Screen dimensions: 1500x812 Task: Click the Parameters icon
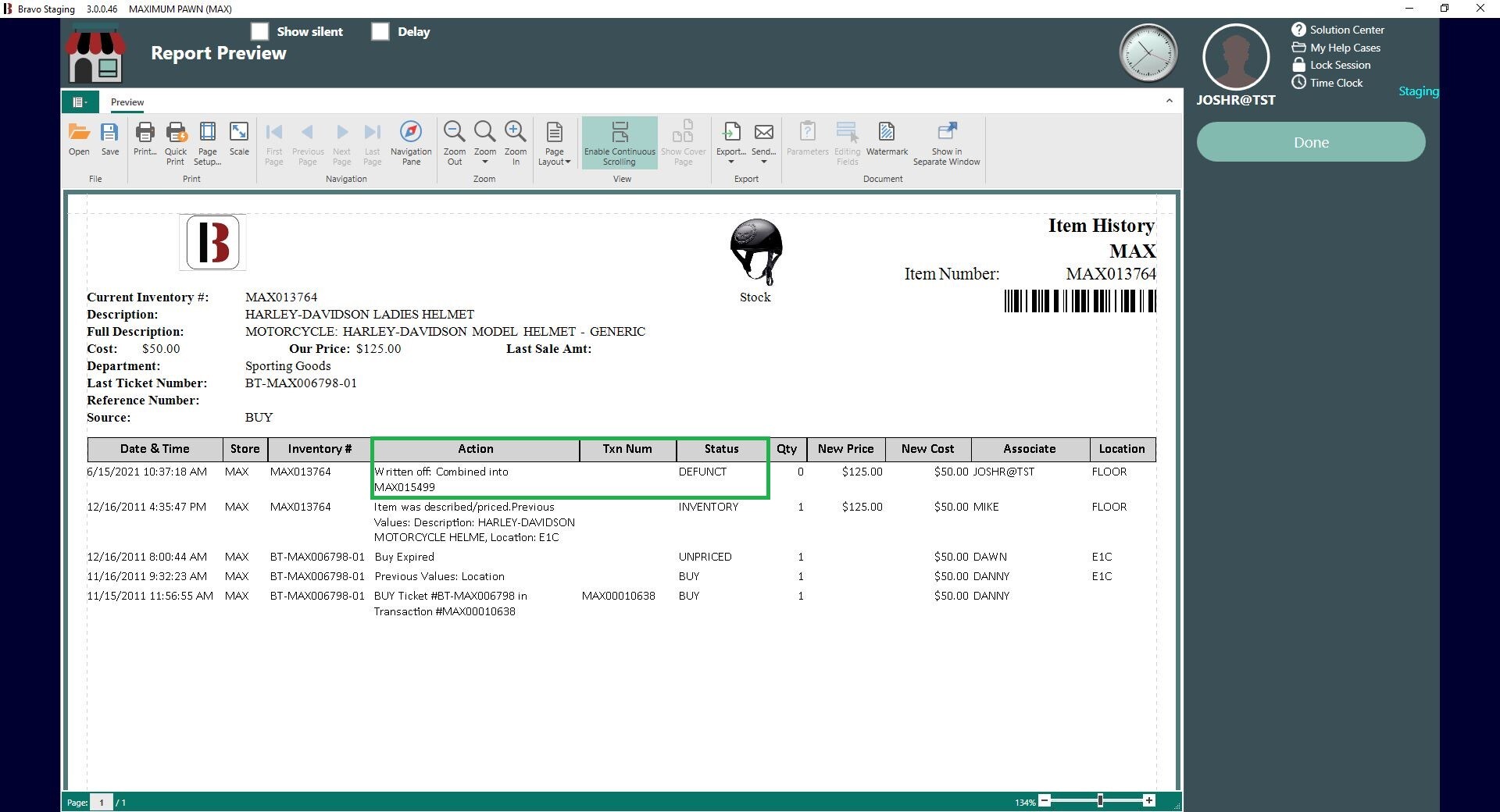pyautogui.click(x=808, y=140)
